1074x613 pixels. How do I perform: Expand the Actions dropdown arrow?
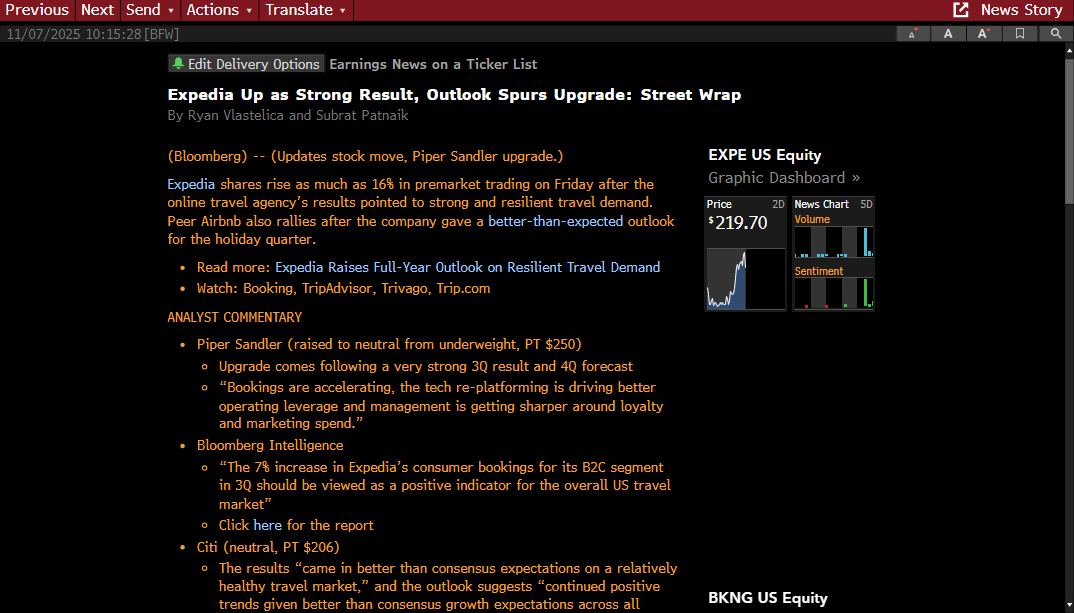click(249, 10)
